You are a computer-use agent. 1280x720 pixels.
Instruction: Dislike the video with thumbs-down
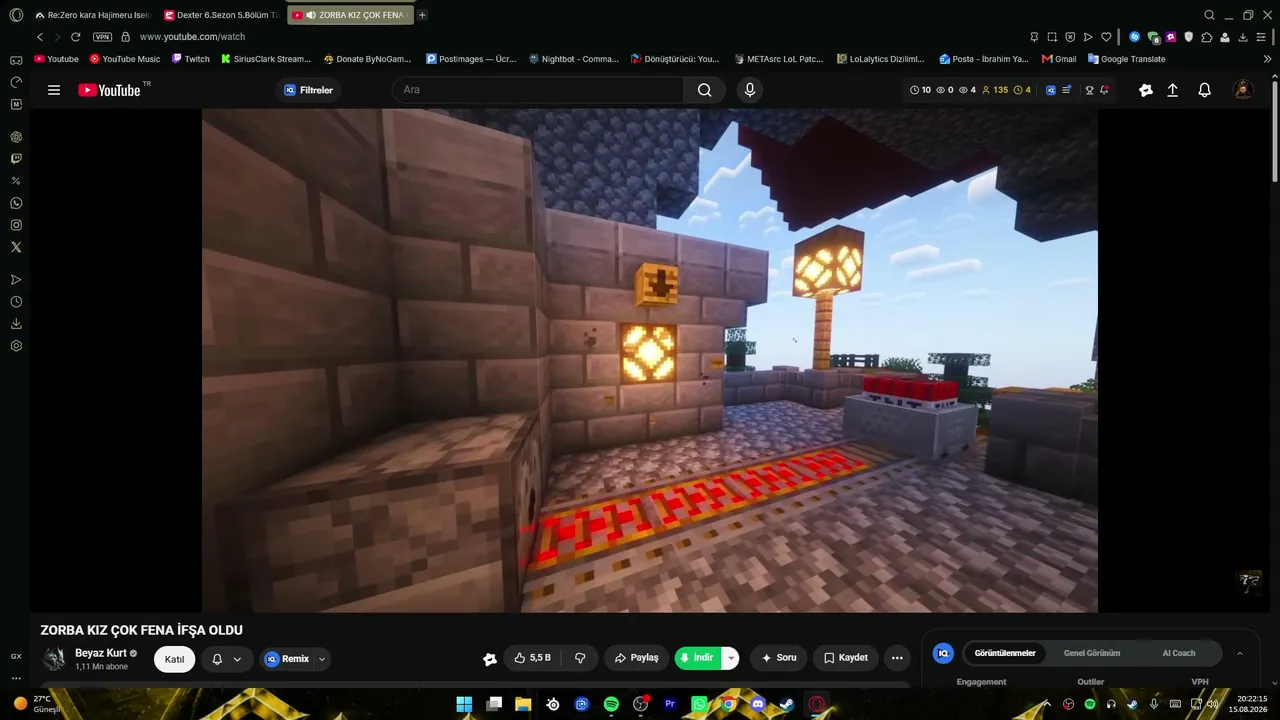(x=580, y=658)
